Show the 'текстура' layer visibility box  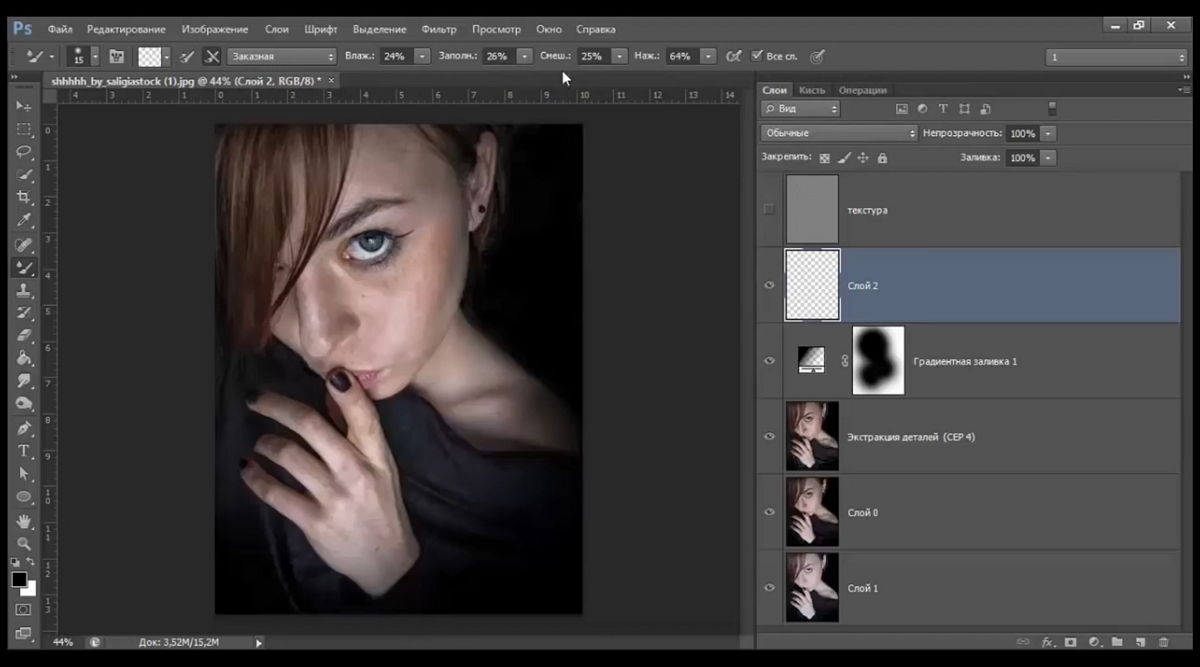(769, 210)
